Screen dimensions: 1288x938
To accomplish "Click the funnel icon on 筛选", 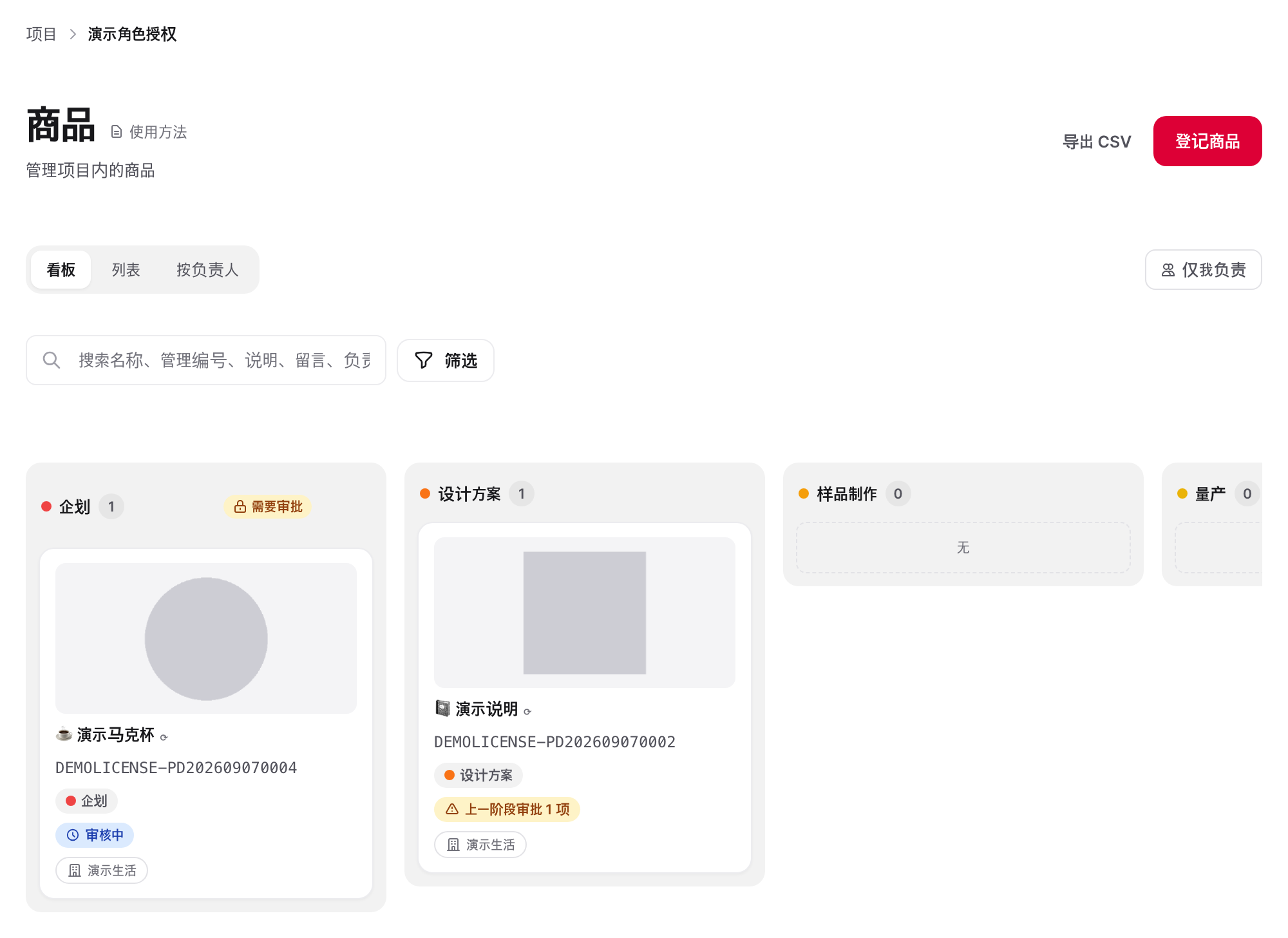I will click(x=424, y=360).
